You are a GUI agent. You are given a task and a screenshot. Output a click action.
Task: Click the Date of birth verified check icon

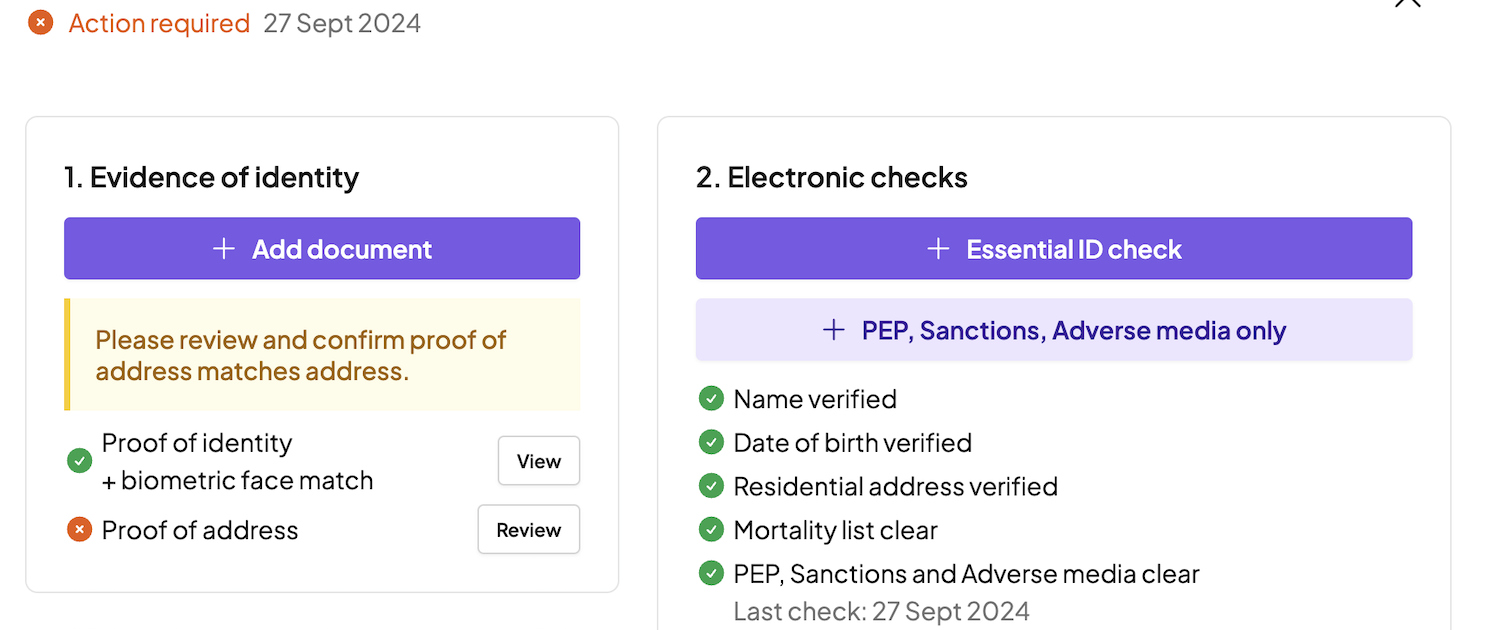click(x=711, y=442)
